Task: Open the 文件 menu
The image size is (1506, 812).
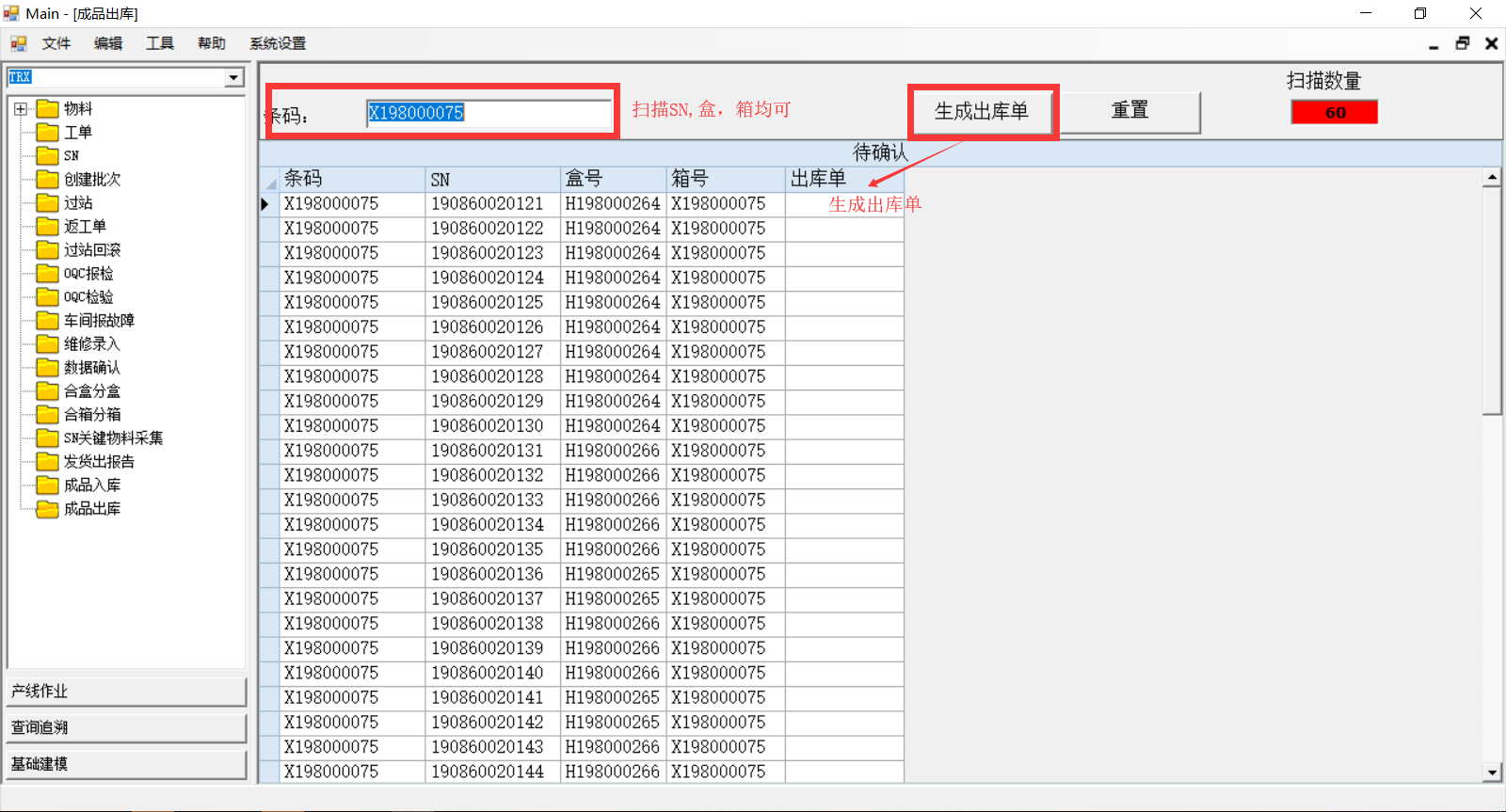Action: [x=56, y=43]
